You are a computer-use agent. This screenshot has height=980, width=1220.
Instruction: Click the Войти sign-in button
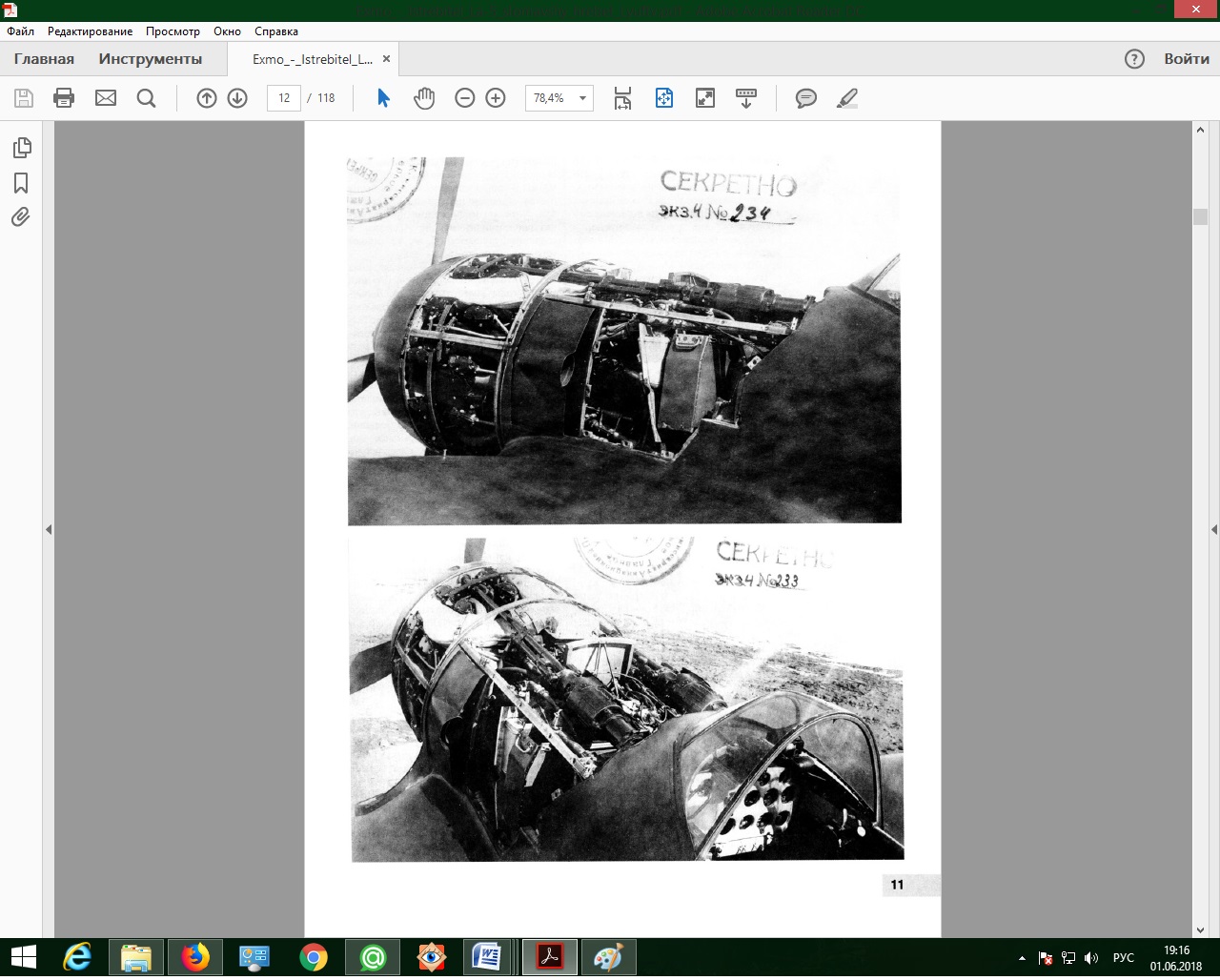(x=1186, y=59)
